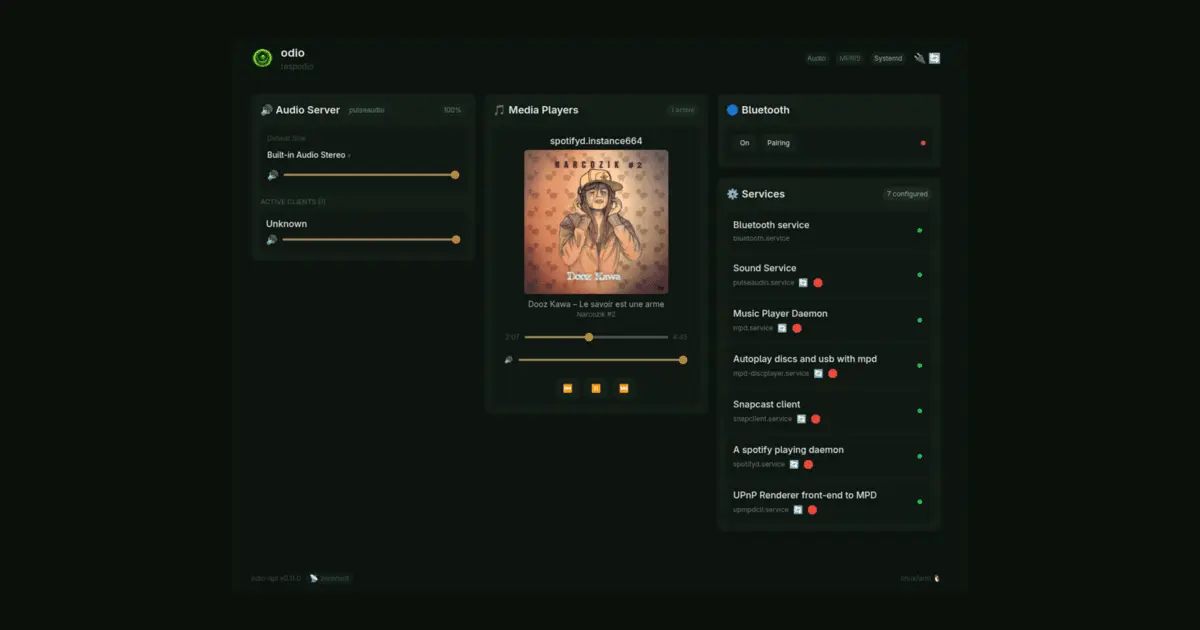The height and width of the screenshot is (630, 1200).
Task: Pause the spotifyd playback
Action: point(596,388)
